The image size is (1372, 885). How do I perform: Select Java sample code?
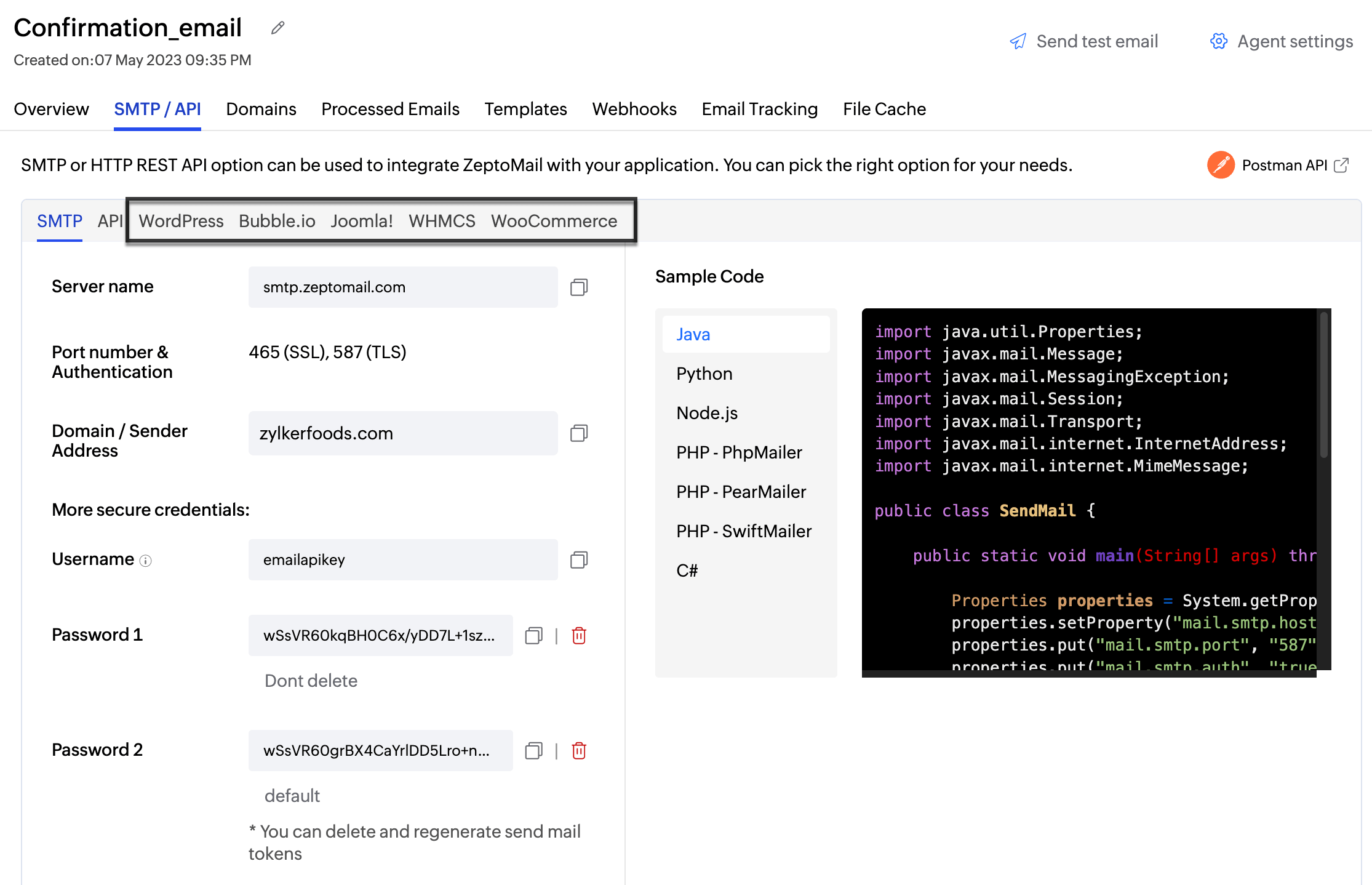click(x=746, y=334)
